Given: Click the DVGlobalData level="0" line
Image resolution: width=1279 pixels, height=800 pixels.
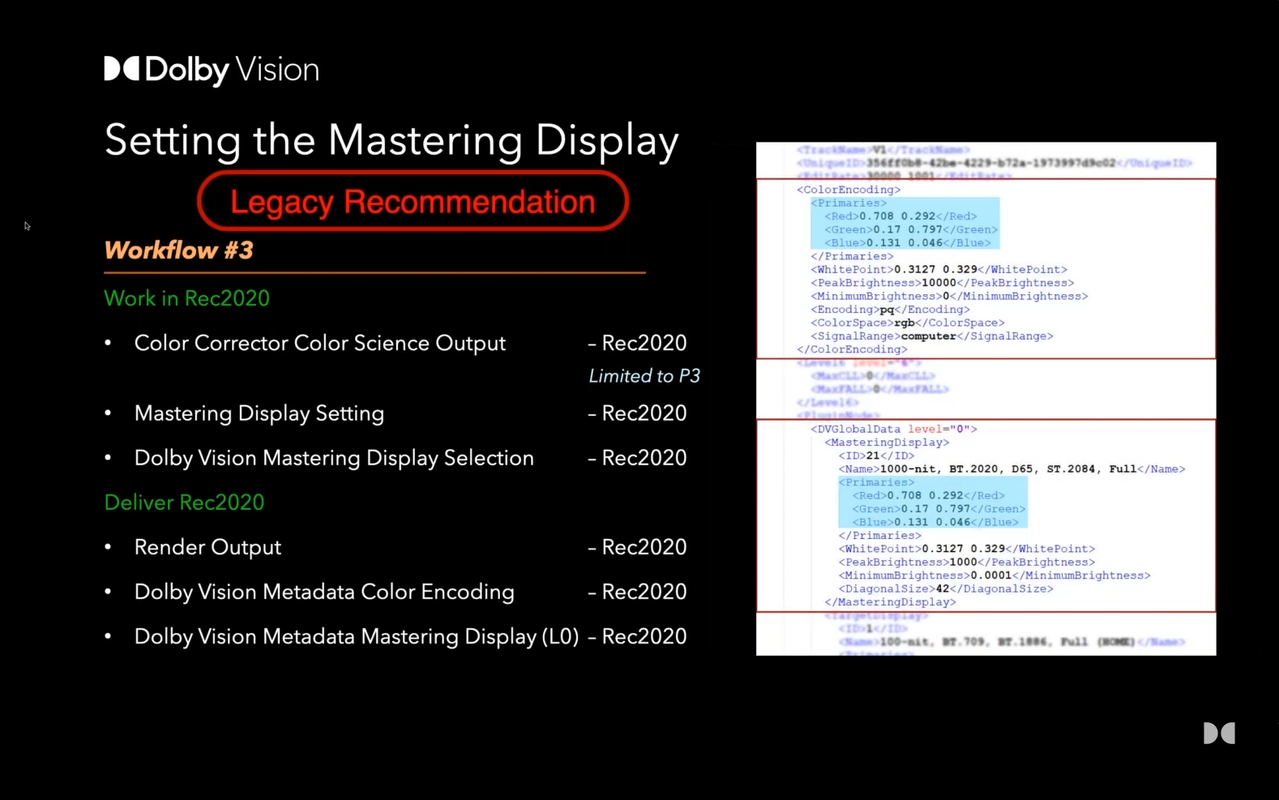Looking at the screenshot, I should click(x=894, y=429).
